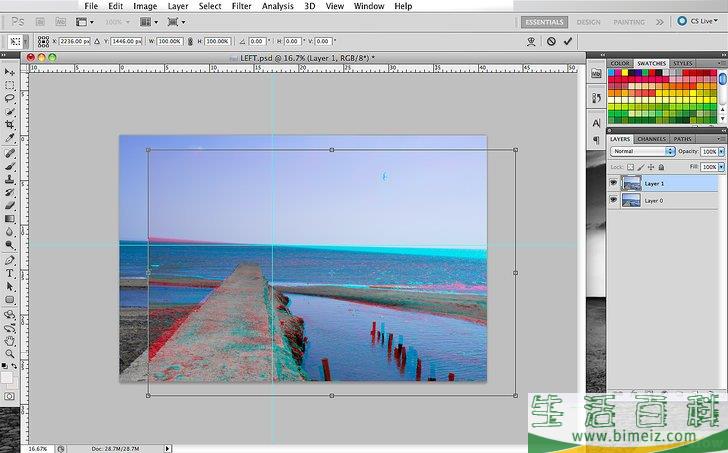The image size is (728, 453).
Task: Cancel the transform using the circle-slash icon
Action: pos(551,41)
